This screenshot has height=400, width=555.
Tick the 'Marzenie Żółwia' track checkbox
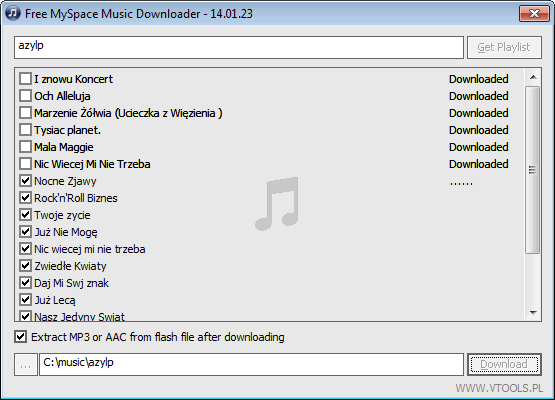click(25, 113)
